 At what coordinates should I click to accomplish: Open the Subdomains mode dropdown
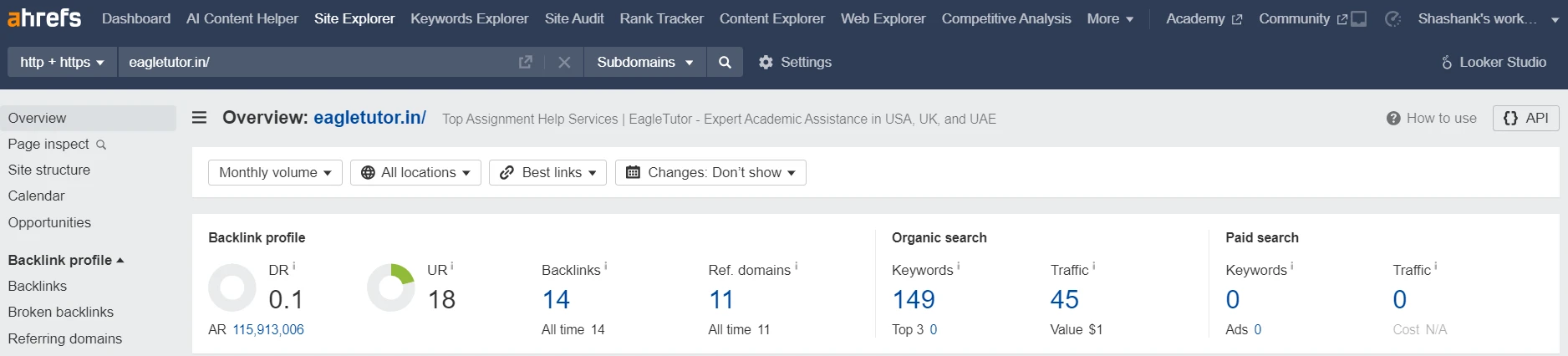645,62
